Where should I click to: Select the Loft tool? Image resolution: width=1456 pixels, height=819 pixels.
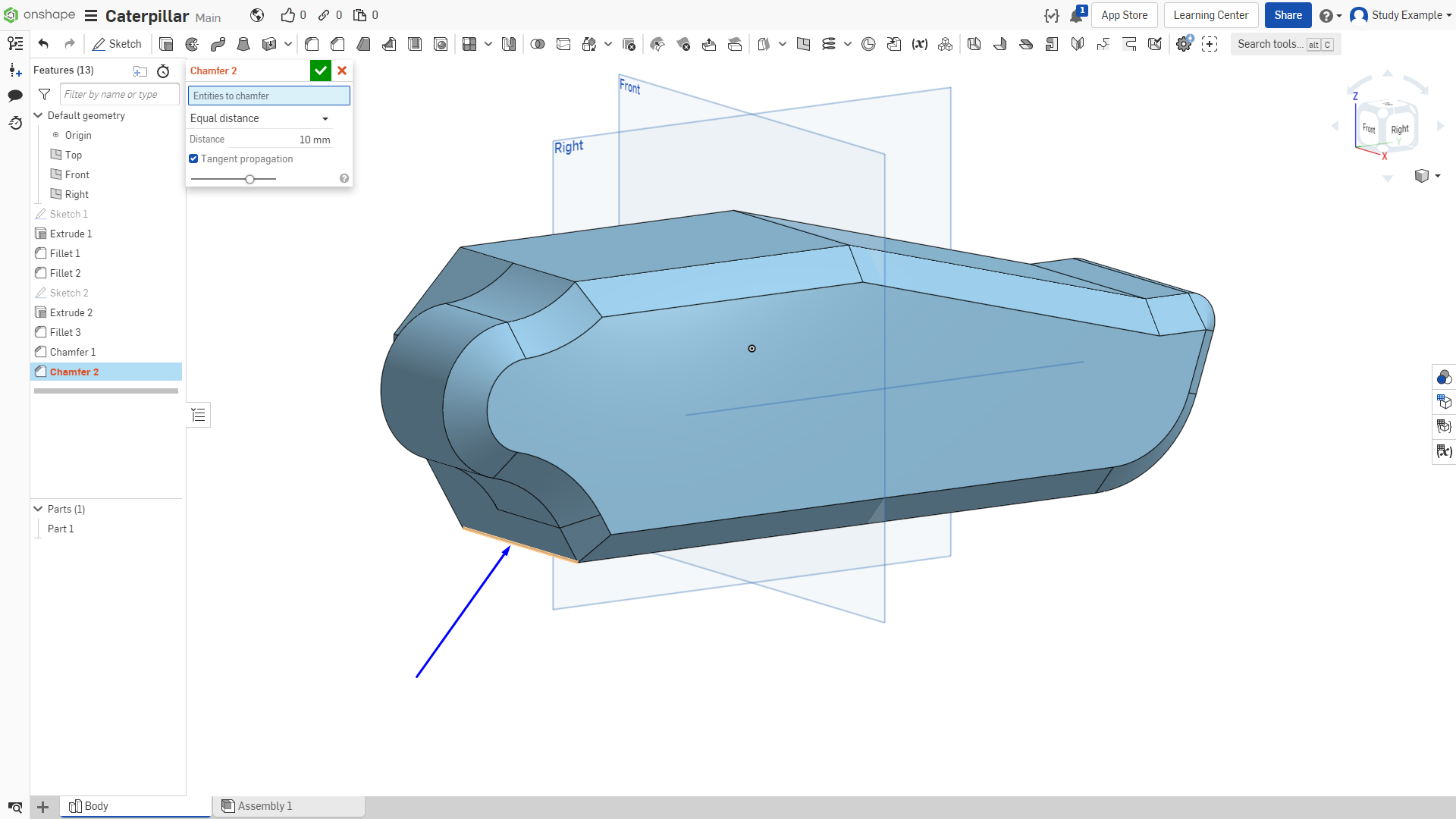point(243,44)
